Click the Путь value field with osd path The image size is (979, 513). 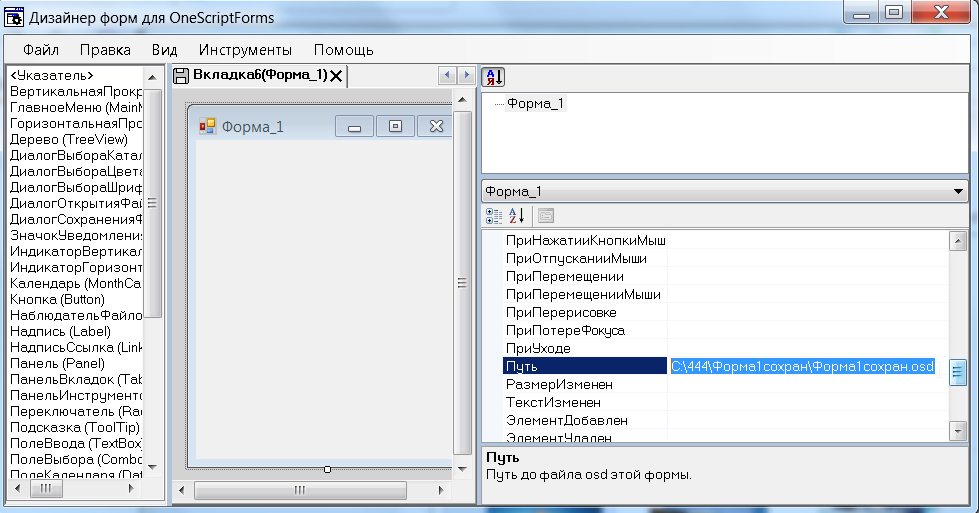pyautogui.click(x=802, y=367)
